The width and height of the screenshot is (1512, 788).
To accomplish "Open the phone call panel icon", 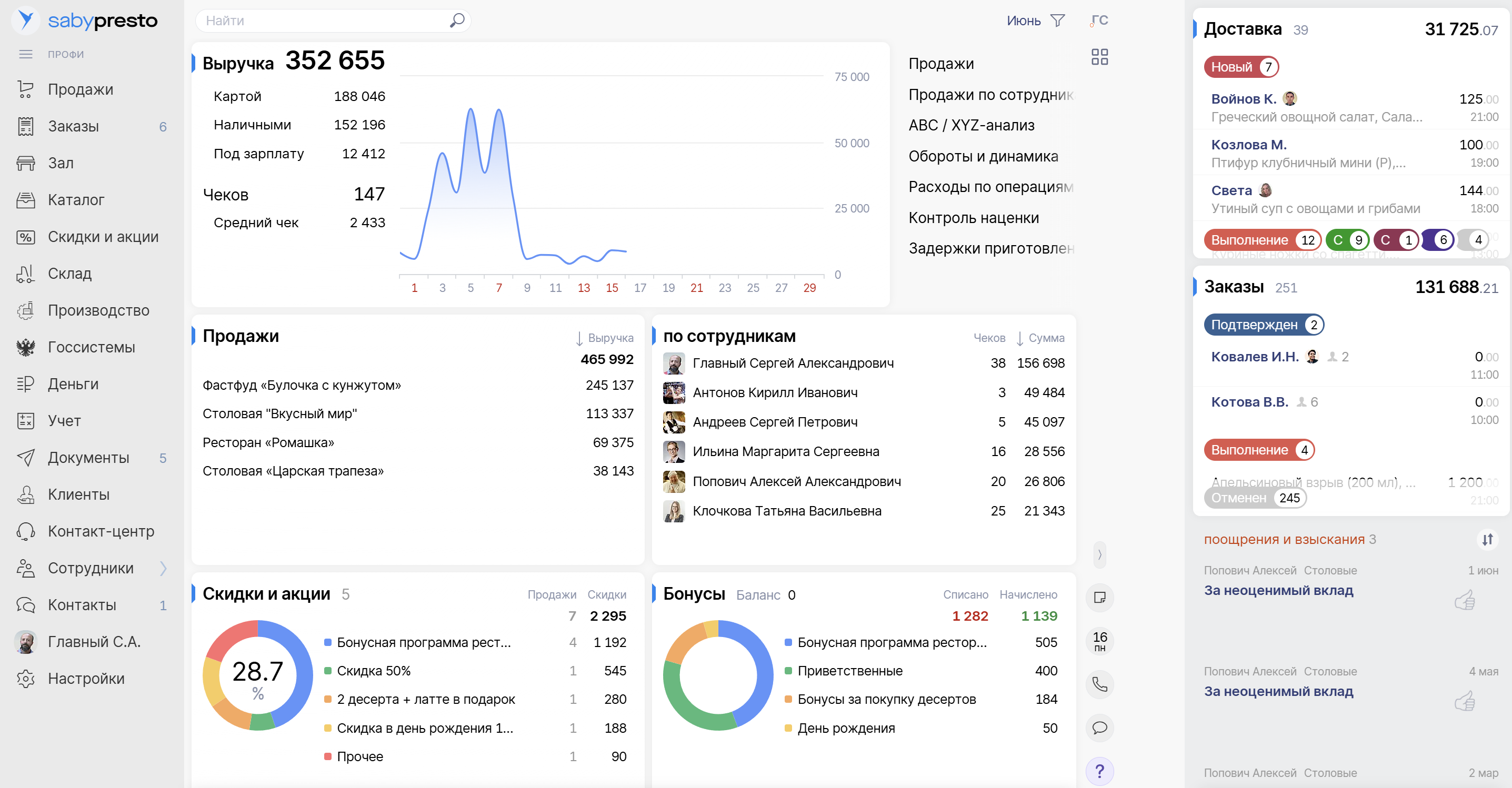I will click(x=1100, y=684).
